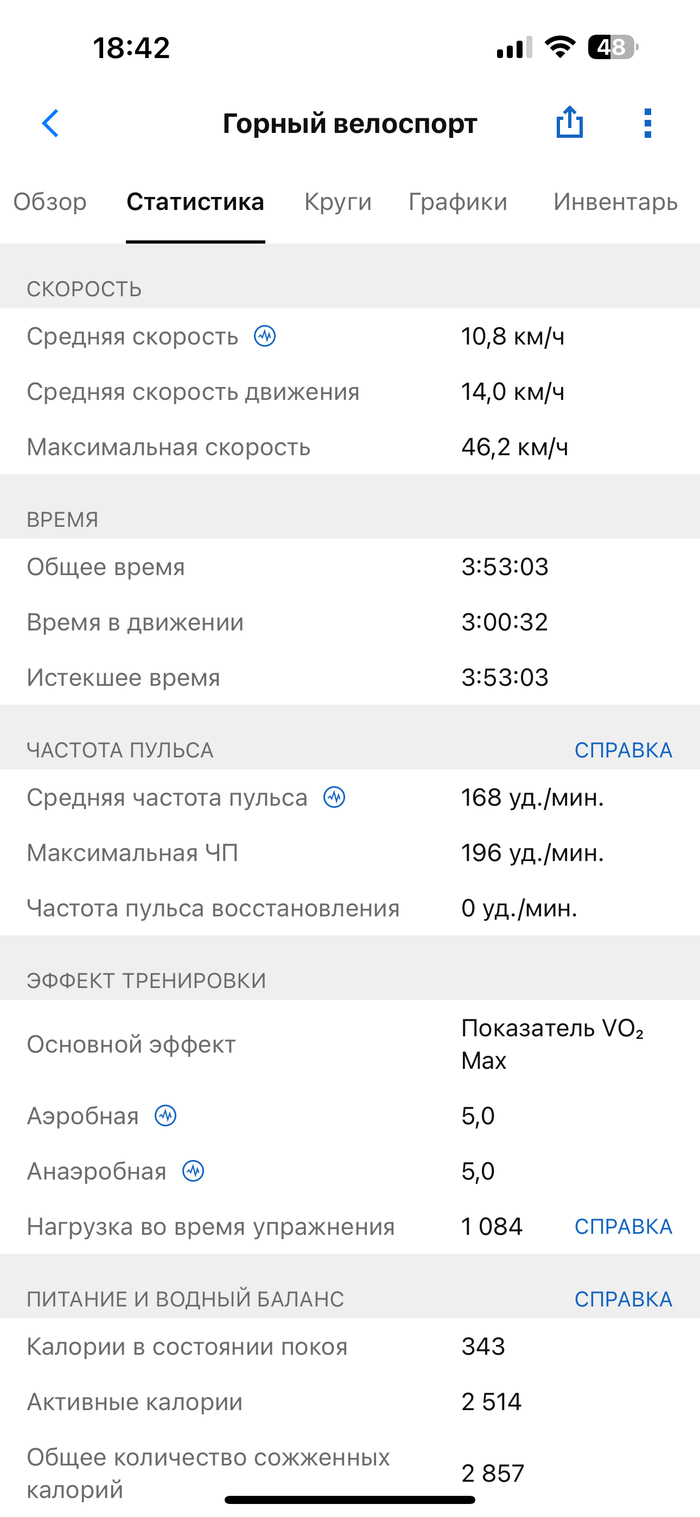Open СПРАВКА for Питание и водный баланс
The height and width of the screenshot is (1517, 700).
point(623,1299)
